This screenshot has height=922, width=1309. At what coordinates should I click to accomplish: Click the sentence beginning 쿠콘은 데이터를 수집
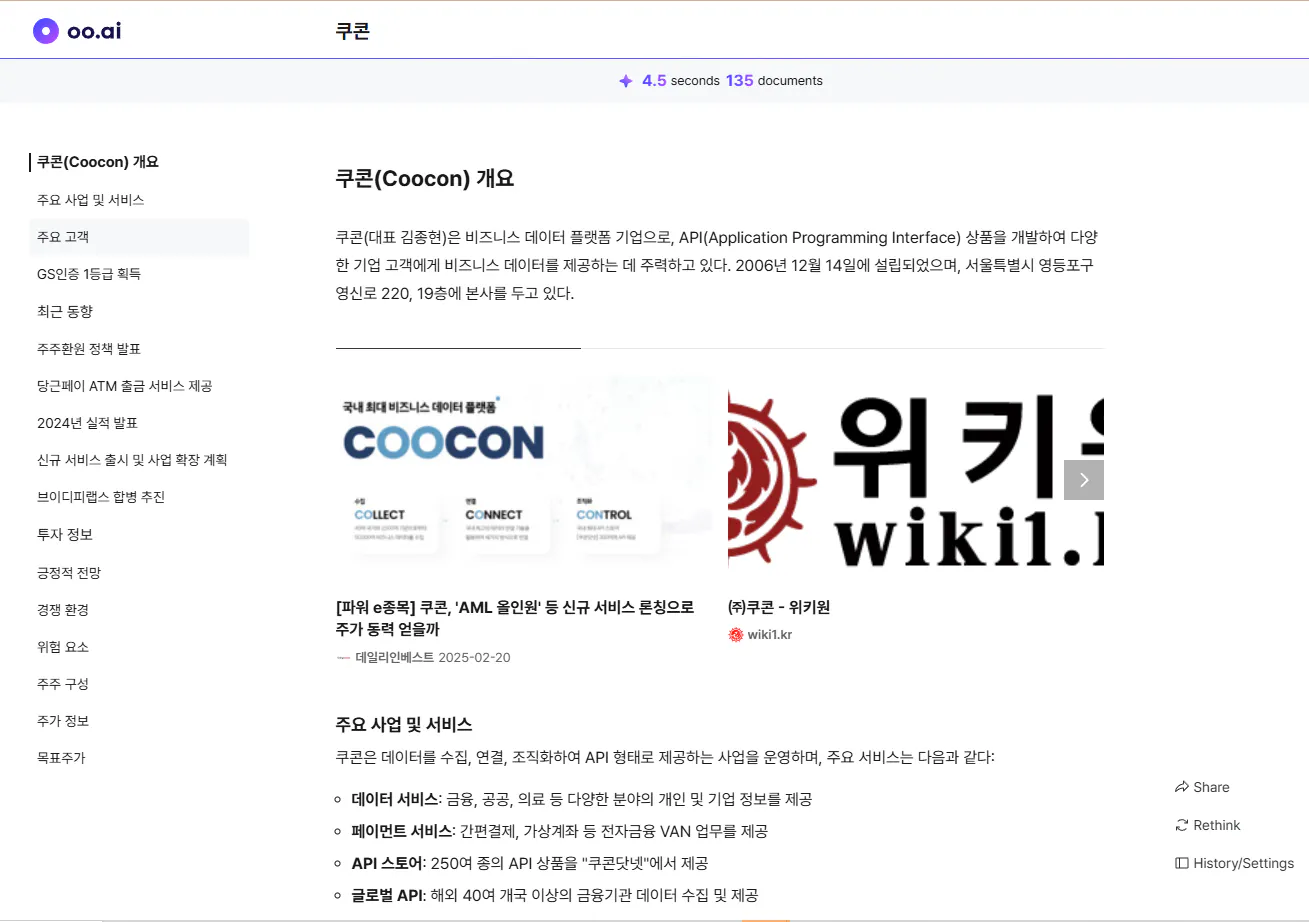[x=666, y=757]
